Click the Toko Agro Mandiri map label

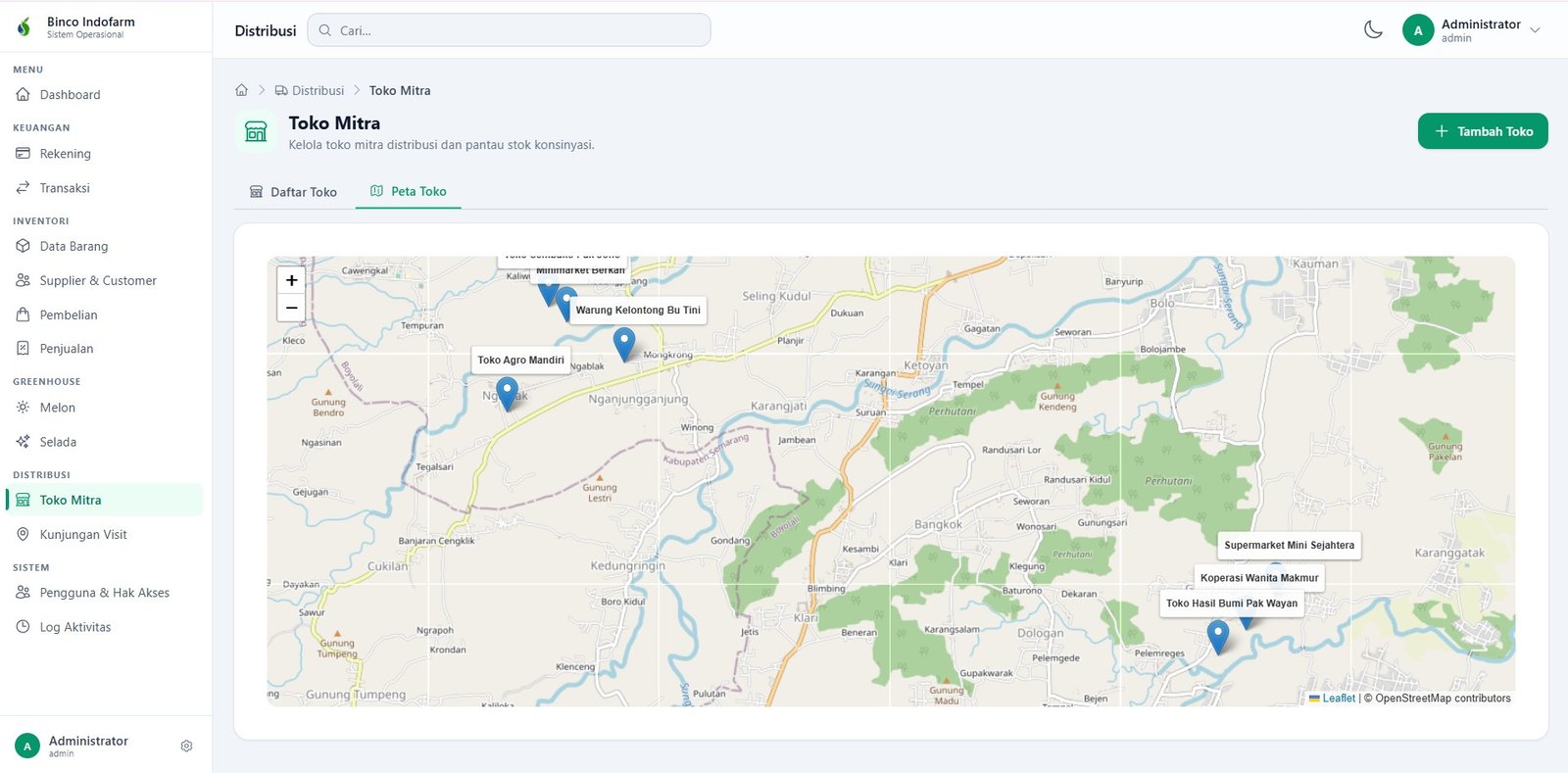pos(520,361)
